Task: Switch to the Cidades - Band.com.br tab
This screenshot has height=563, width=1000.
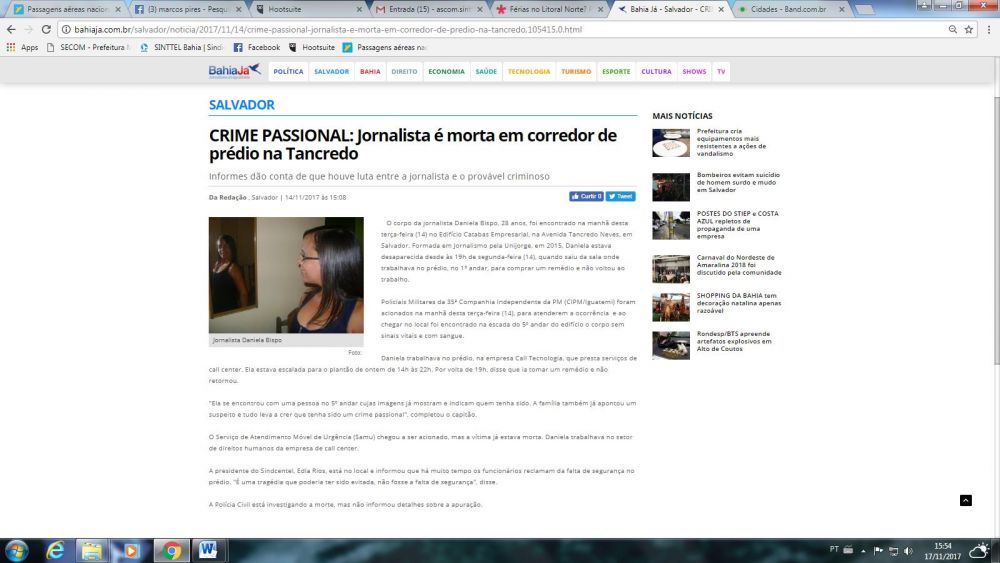Action: 785,9
